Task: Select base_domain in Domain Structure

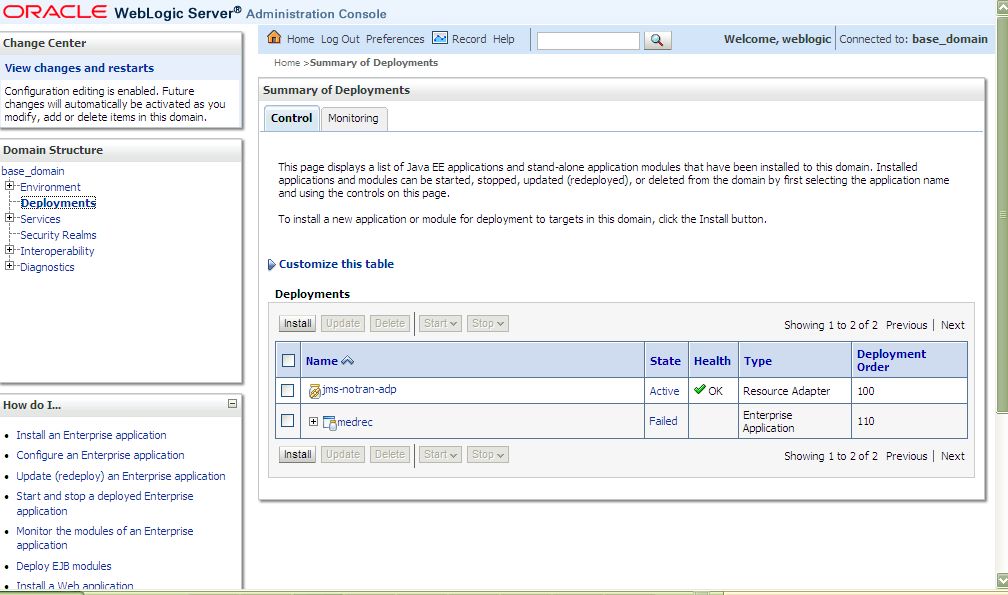Action: pyautogui.click(x=33, y=171)
